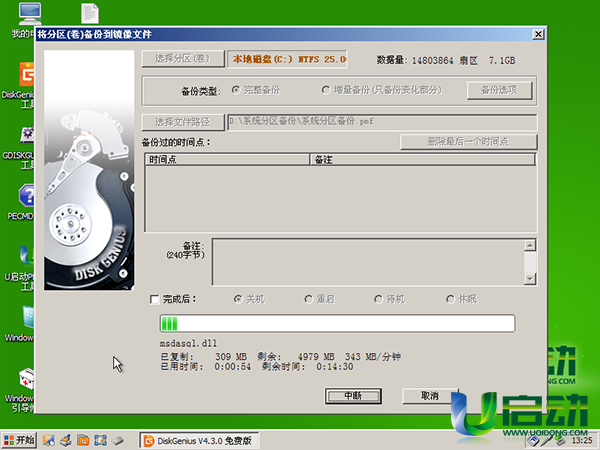Viewport: 600px width, 450px height.
Task: Open the orange folder search quick launch icon
Action: pos(83,440)
